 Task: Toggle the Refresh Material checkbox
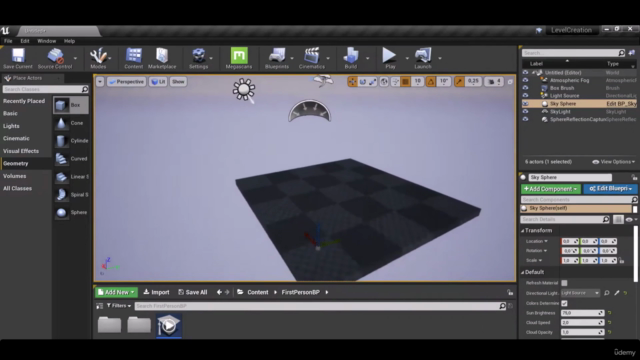(x=564, y=283)
